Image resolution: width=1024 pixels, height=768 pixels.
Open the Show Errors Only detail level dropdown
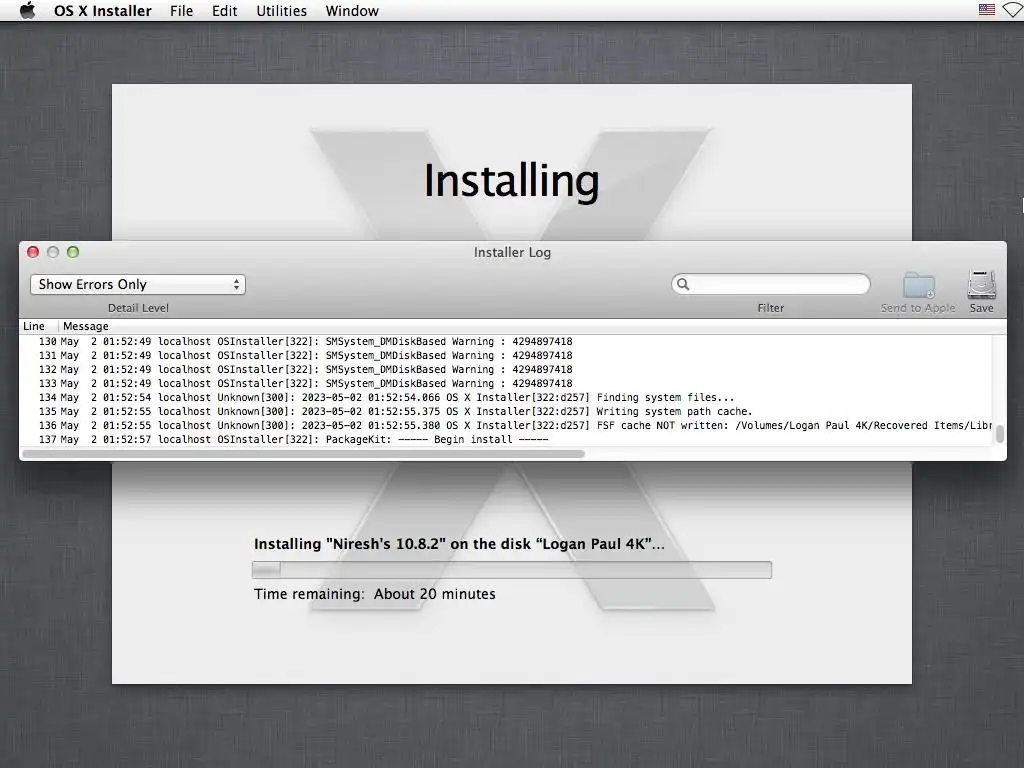(138, 285)
